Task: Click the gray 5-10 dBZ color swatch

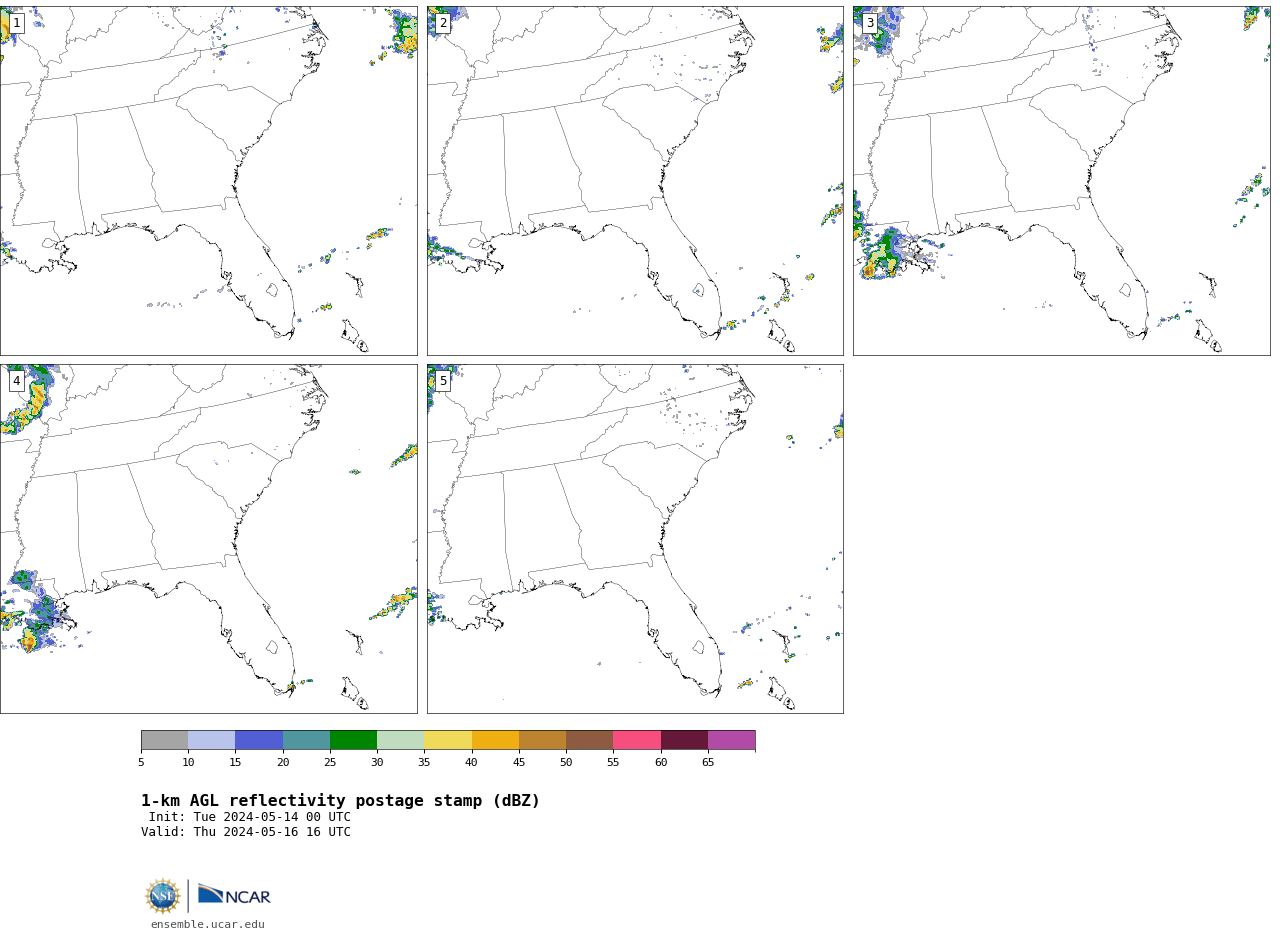Action: [x=164, y=740]
